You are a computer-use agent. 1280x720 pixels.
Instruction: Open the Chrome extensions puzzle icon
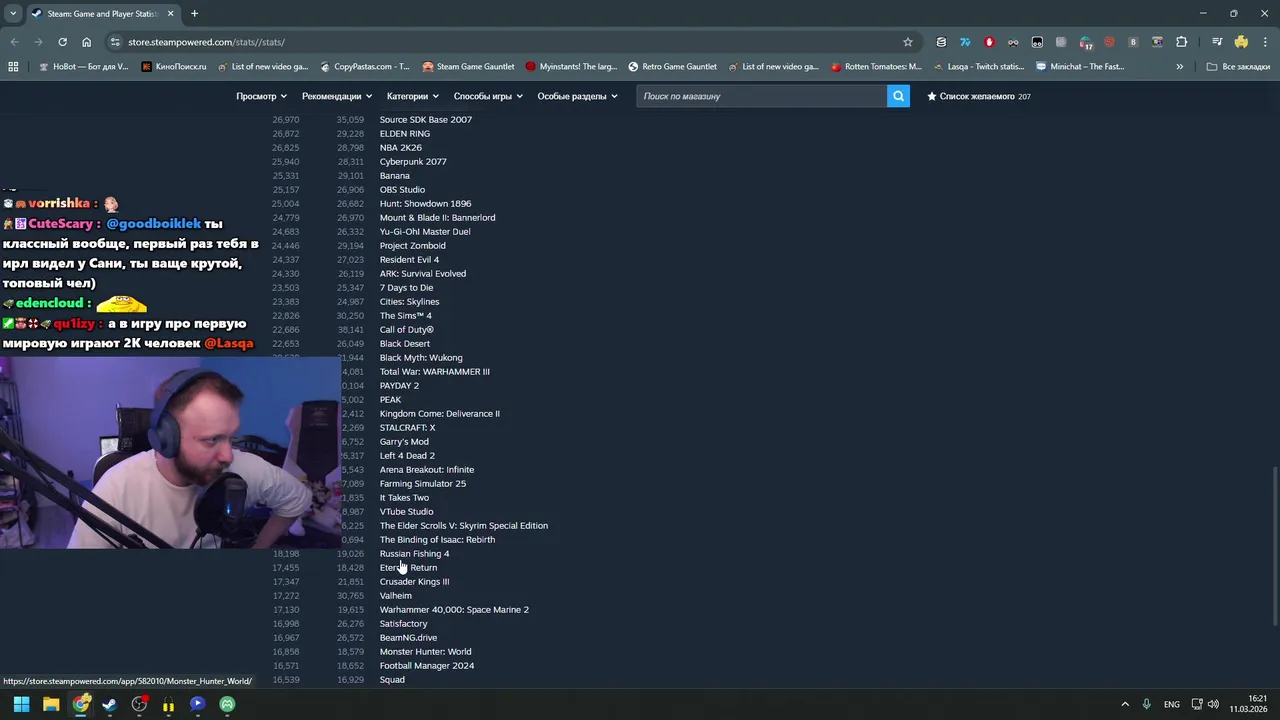[1182, 42]
